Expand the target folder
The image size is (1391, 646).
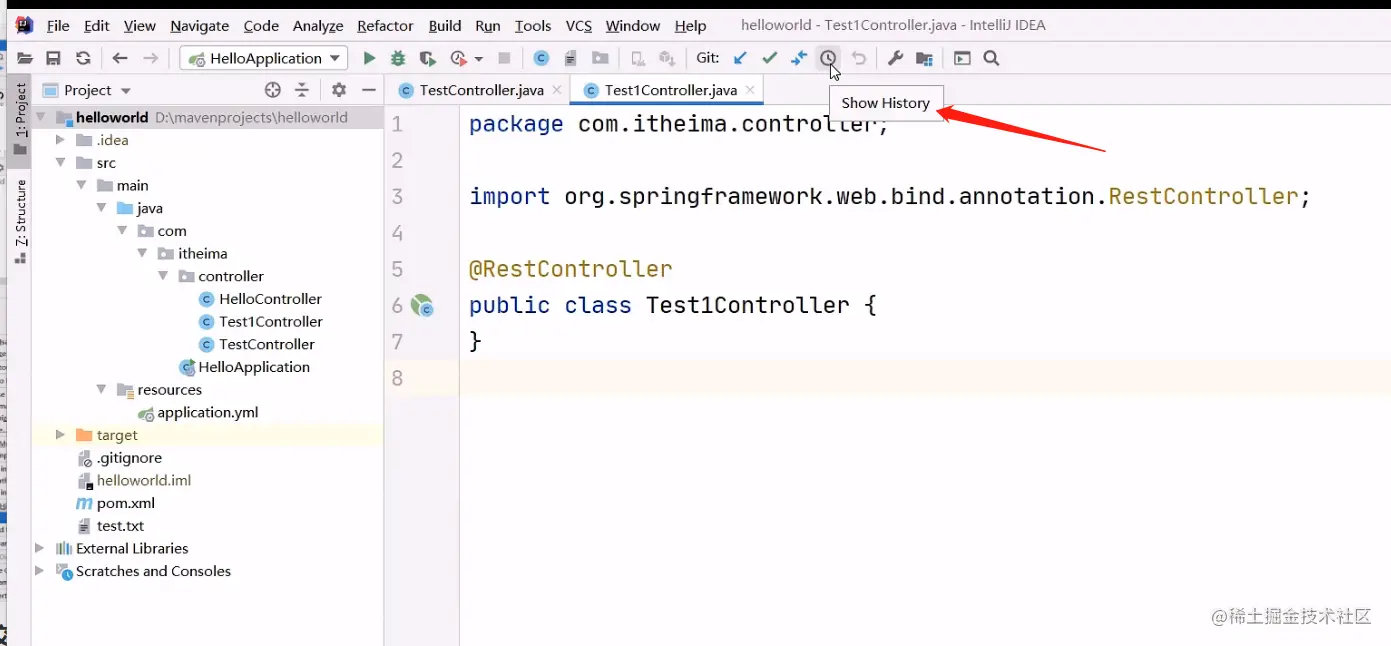pyautogui.click(x=61, y=435)
